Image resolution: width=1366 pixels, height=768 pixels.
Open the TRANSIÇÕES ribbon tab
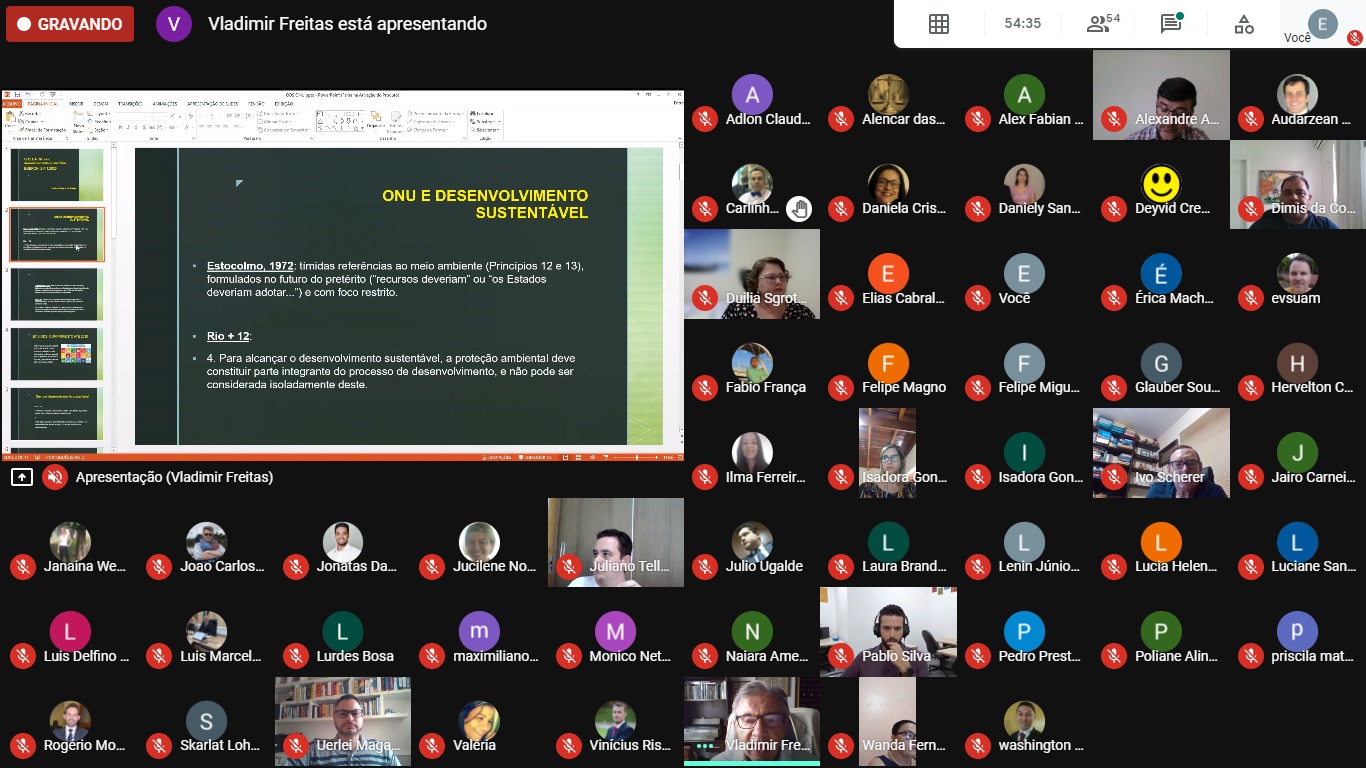pyautogui.click(x=129, y=103)
